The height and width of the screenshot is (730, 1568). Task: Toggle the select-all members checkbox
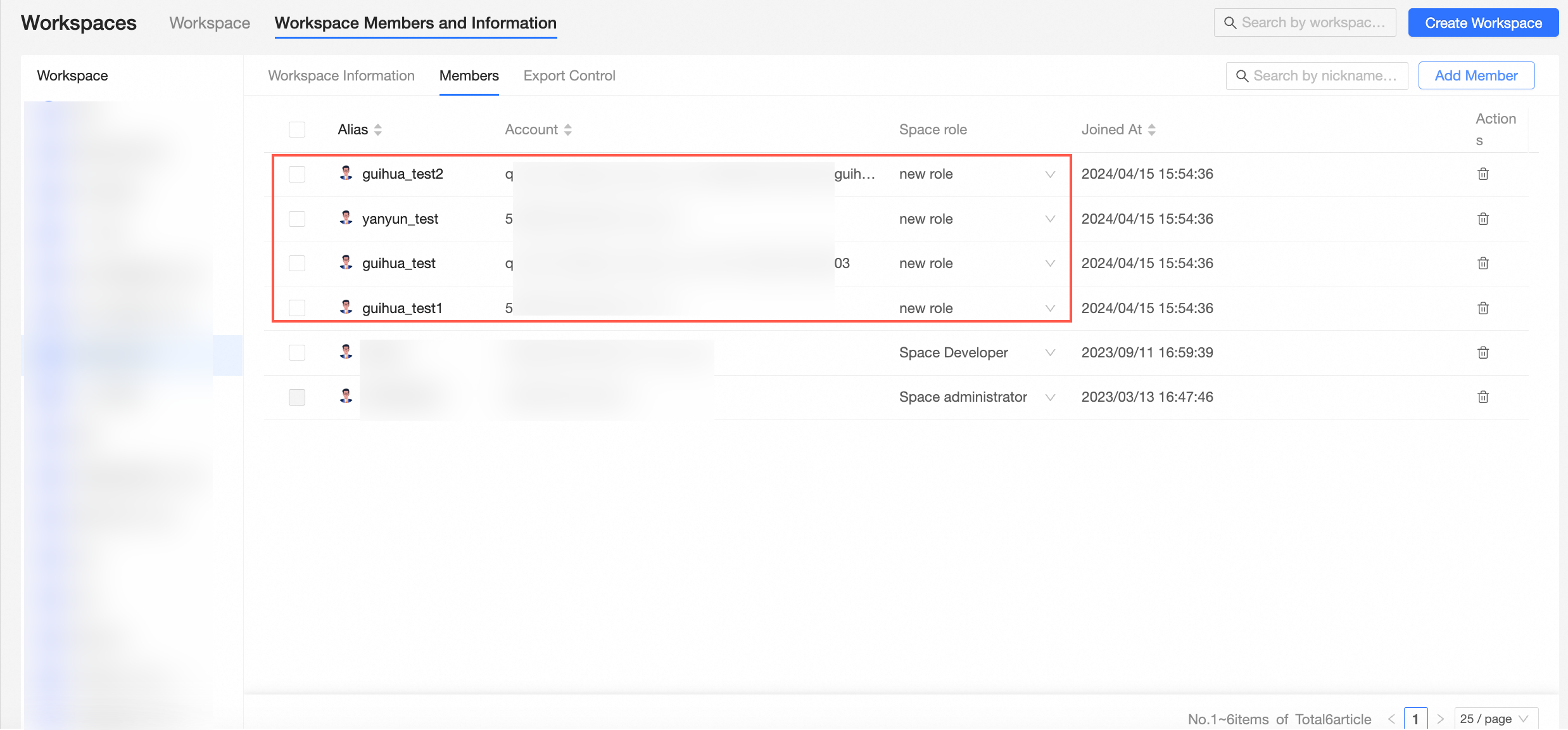click(296, 129)
